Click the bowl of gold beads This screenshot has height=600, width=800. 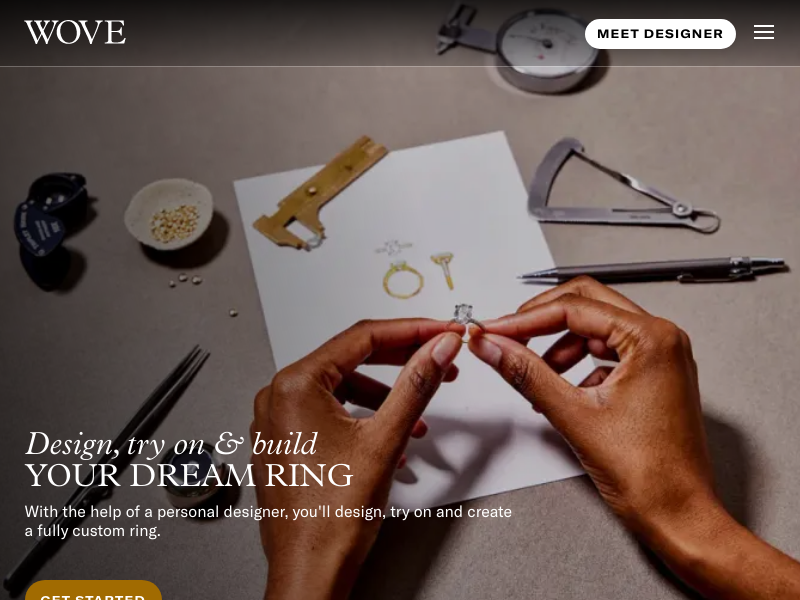(x=169, y=214)
